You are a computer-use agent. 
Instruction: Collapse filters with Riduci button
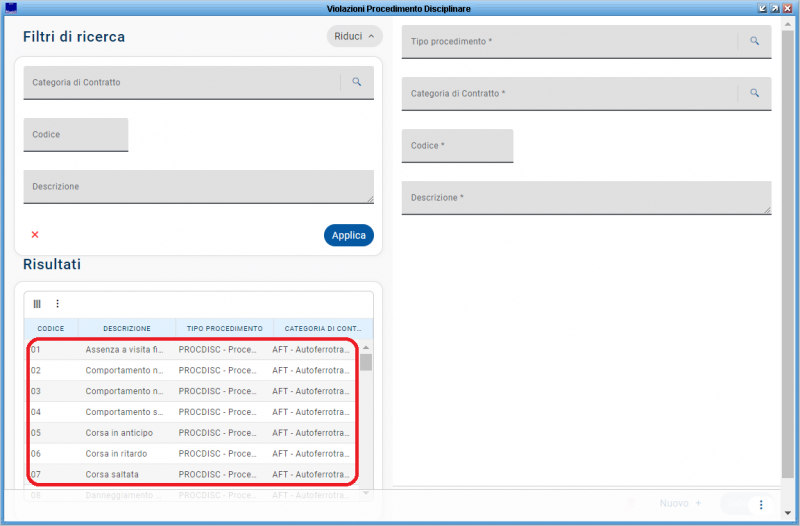click(354, 36)
